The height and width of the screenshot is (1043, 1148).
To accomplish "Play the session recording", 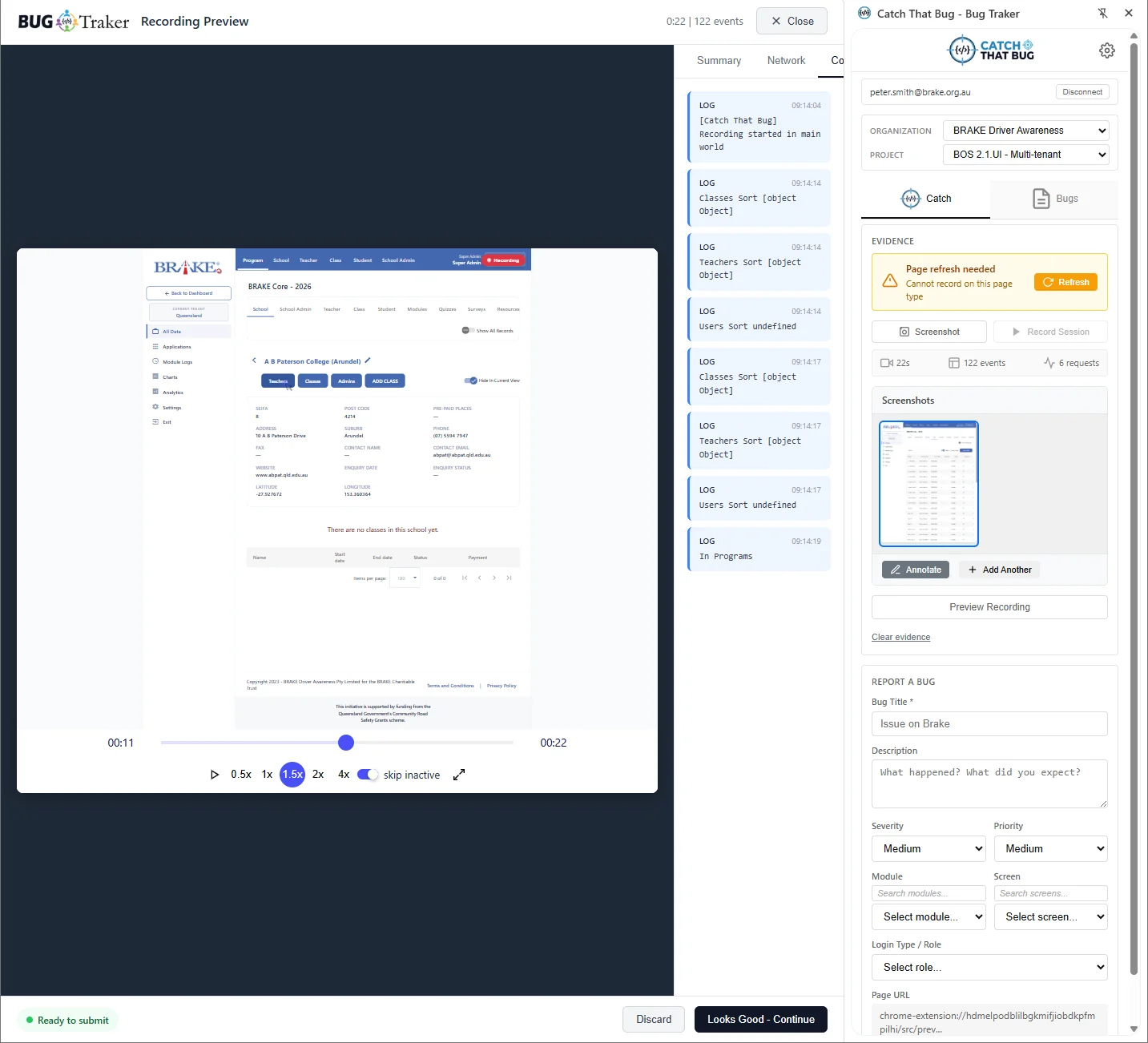I will 215,775.
